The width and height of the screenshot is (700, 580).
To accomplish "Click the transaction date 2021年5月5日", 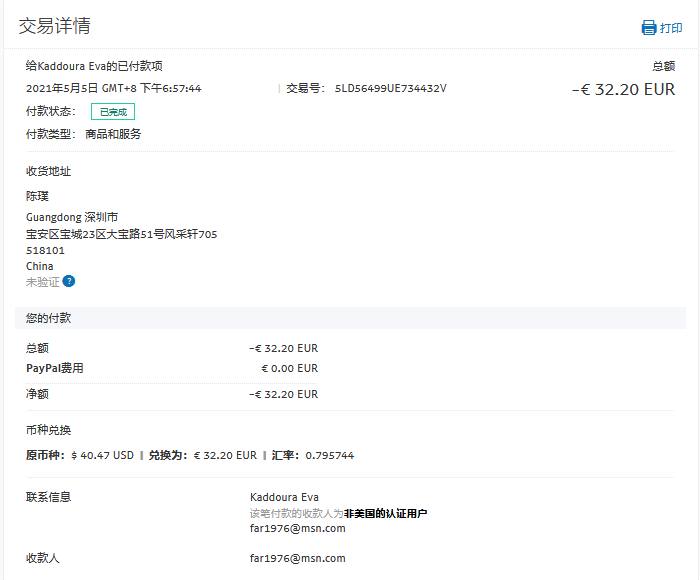I will 62,88.
